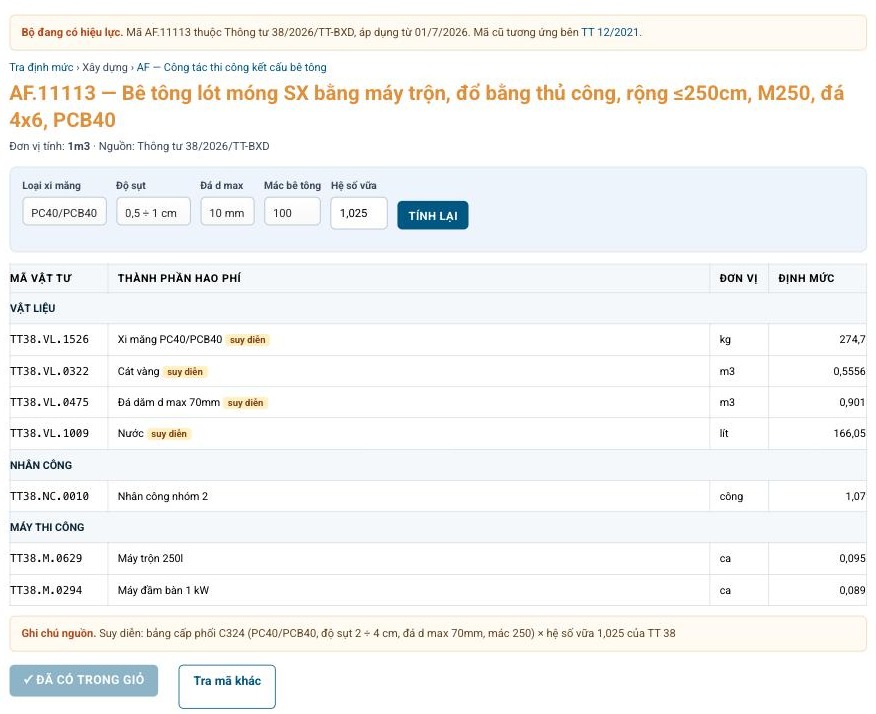Open the Đá d max dropdown
Viewport: 876px width, 714px height.
227,213
